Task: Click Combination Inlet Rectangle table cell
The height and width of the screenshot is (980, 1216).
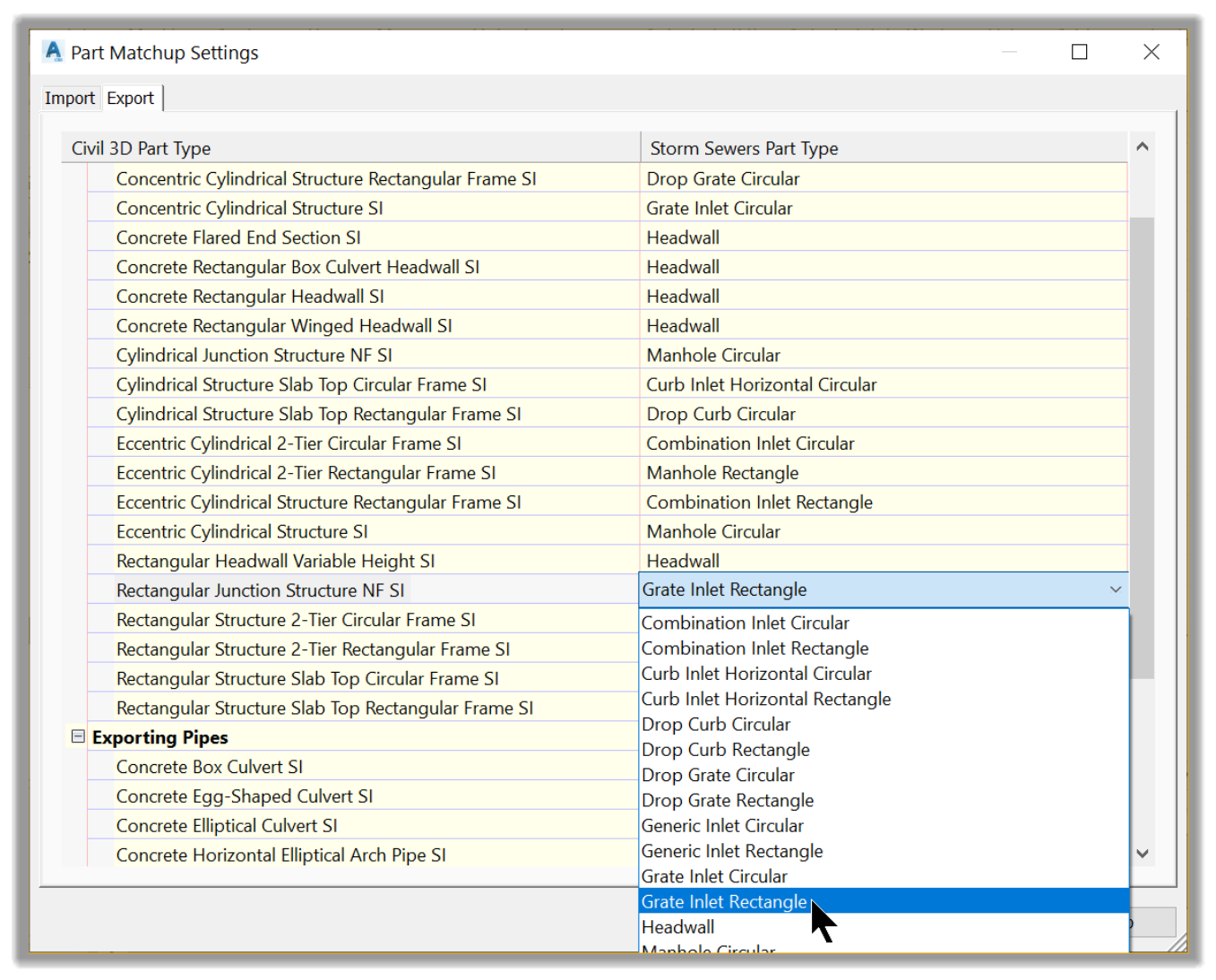Action: point(884,503)
